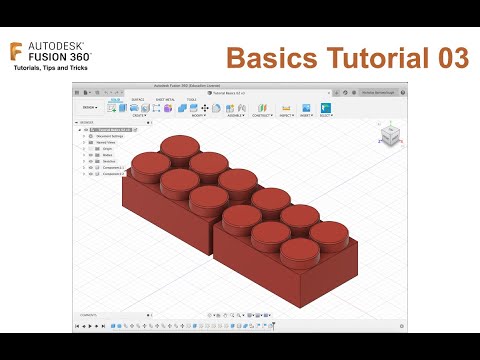Open the Design workspace dropdown
Image resolution: width=480 pixels, height=360 pixels.
(90, 108)
